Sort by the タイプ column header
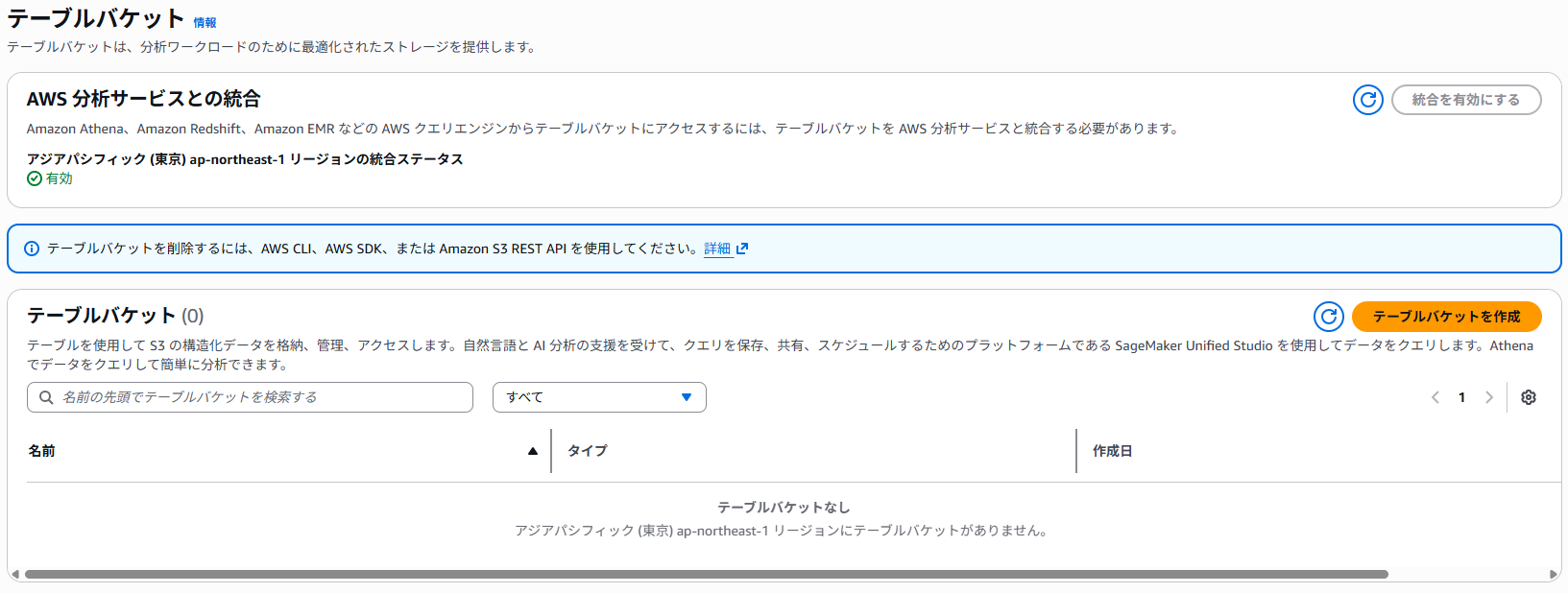 588,451
